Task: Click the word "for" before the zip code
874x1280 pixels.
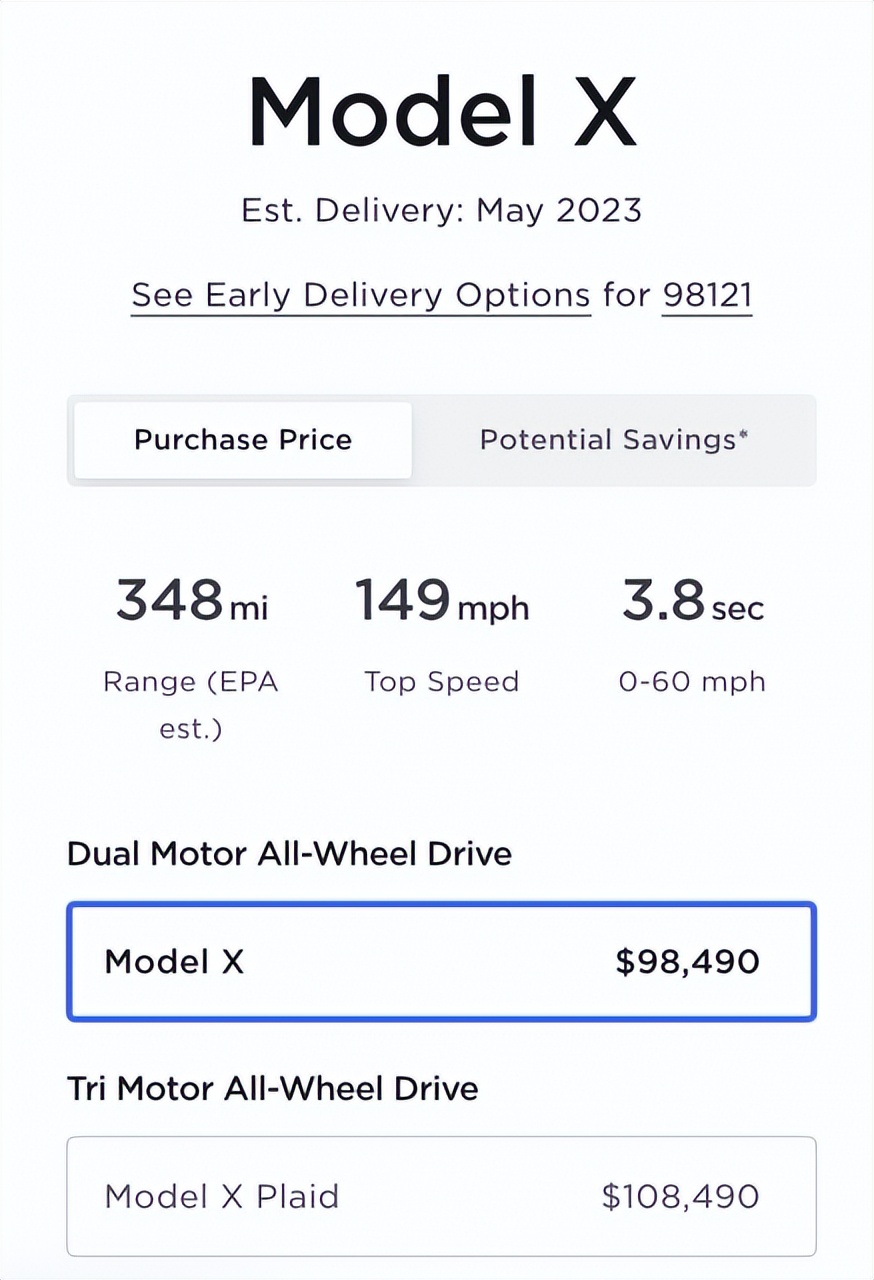Action: pos(626,296)
